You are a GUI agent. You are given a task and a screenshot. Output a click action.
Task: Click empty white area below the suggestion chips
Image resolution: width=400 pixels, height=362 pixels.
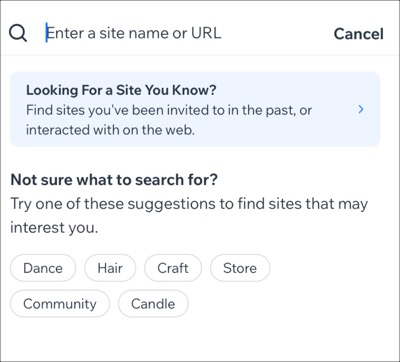(200, 338)
